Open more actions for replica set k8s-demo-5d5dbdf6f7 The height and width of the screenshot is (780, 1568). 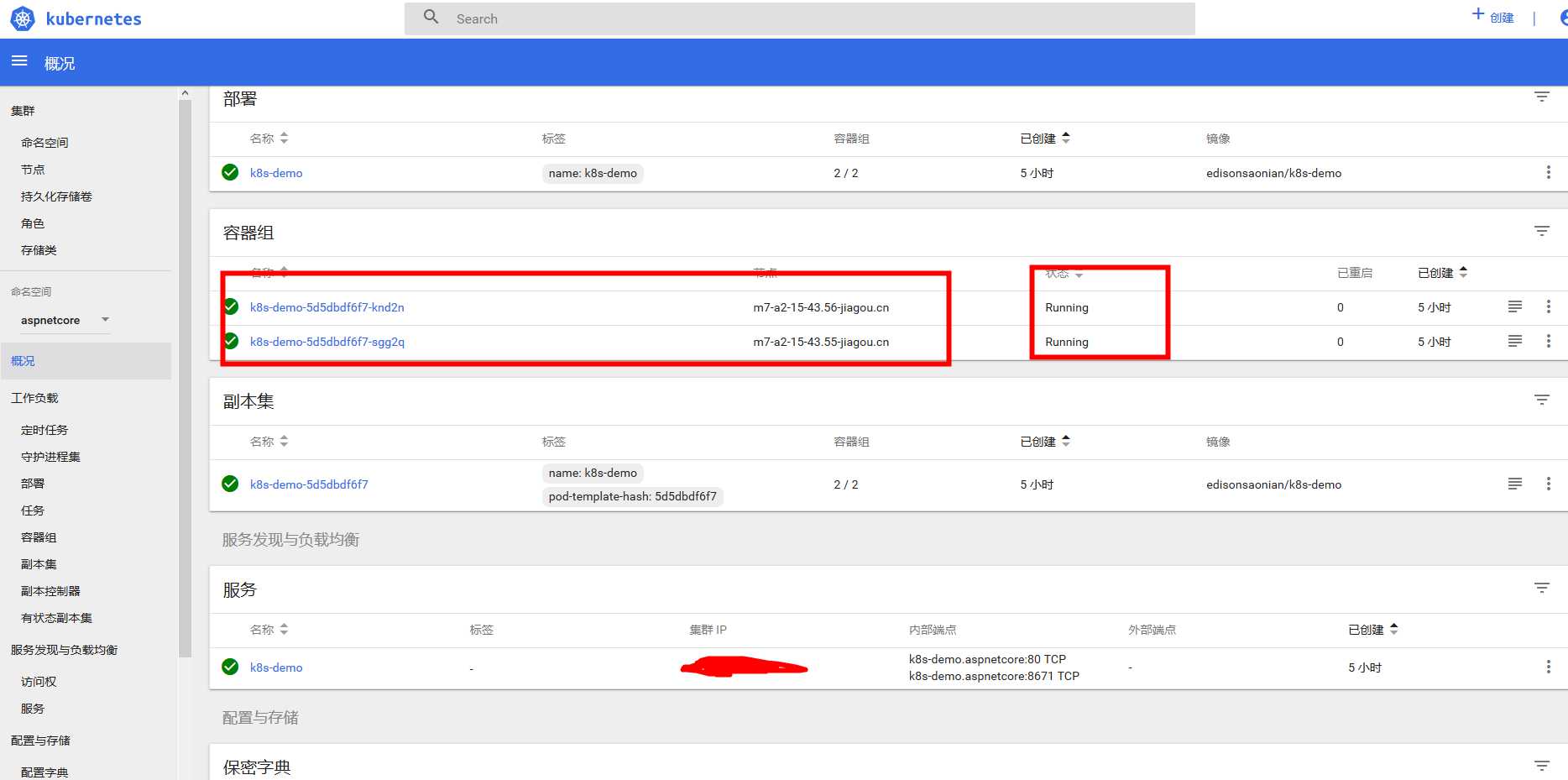click(1548, 484)
